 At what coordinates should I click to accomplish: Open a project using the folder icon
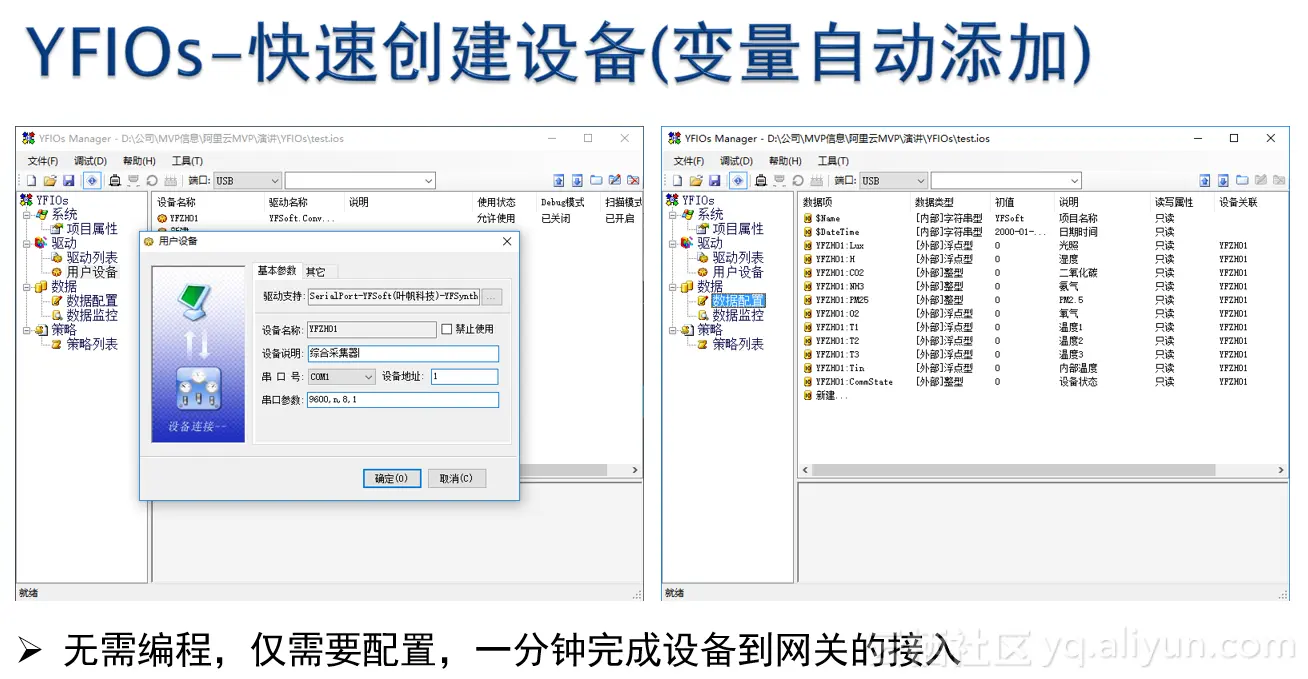(x=51, y=180)
